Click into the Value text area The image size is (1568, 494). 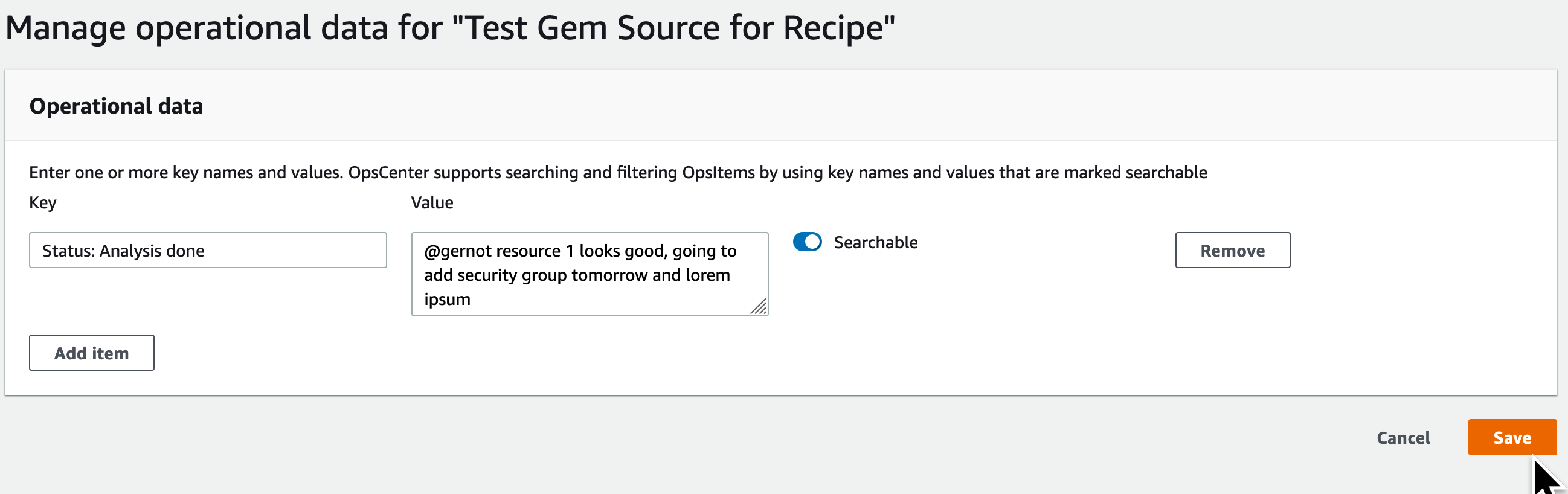point(590,274)
